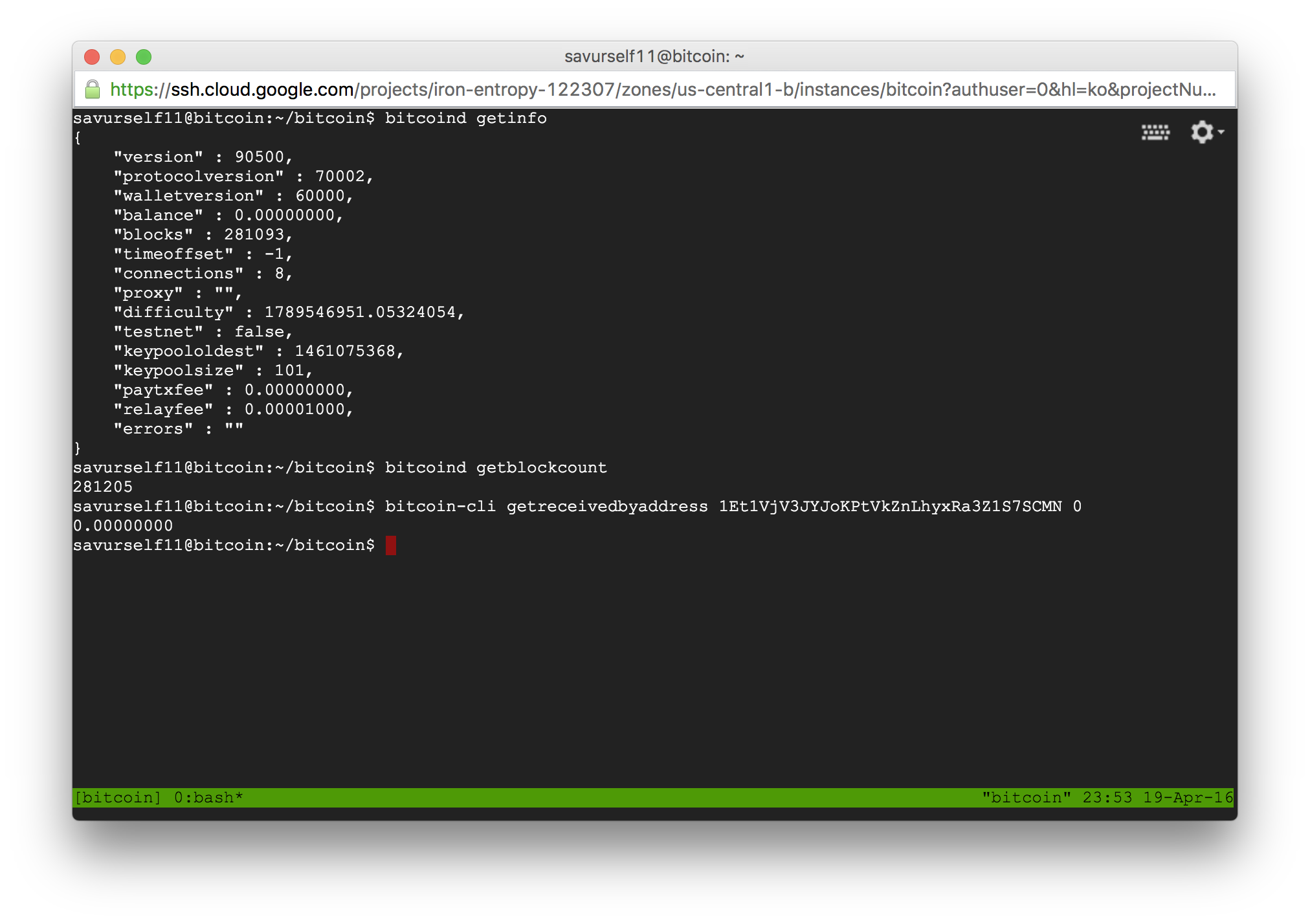This screenshot has height=924, width=1310.
Task: Click the 0.00000000 received amount output
Action: [x=123, y=525]
